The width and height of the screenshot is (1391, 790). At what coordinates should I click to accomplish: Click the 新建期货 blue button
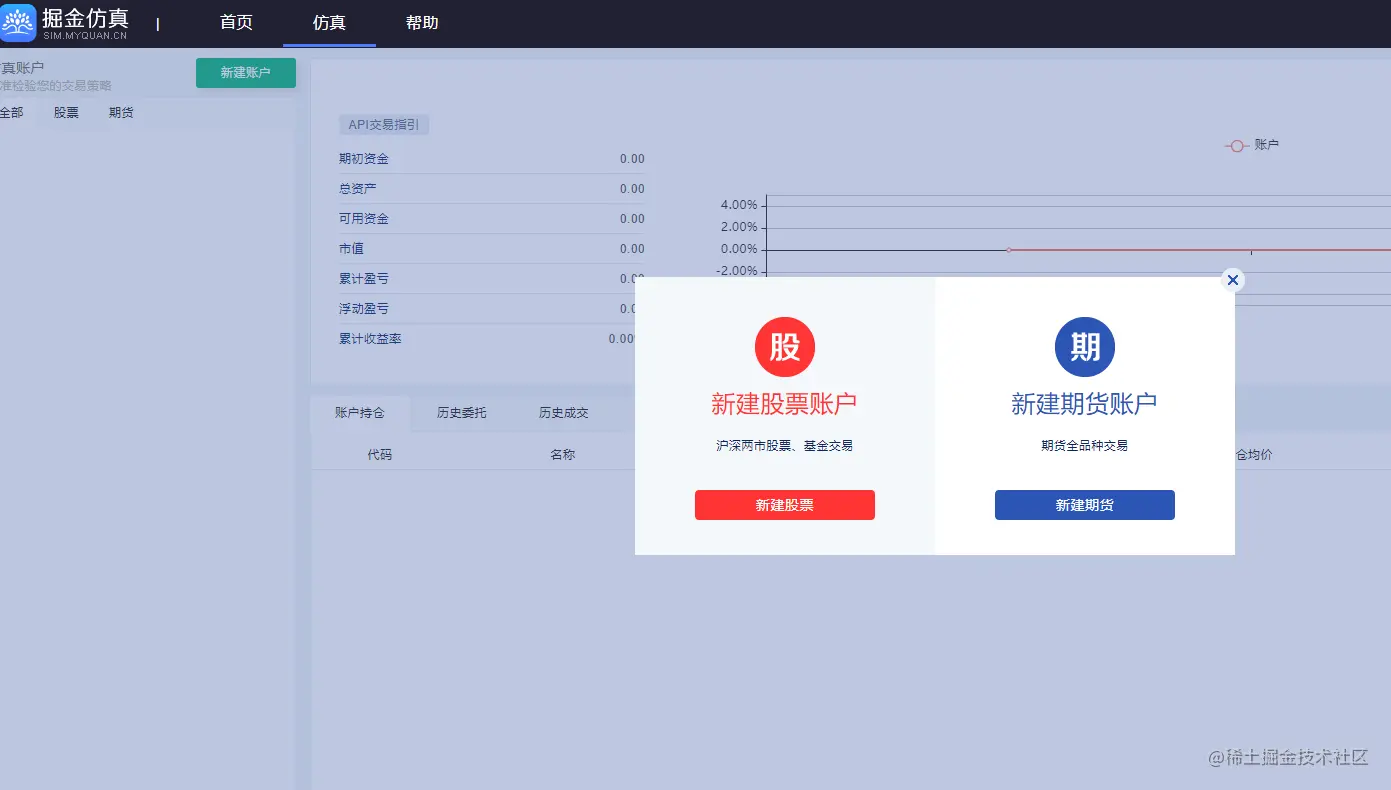(1084, 505)
